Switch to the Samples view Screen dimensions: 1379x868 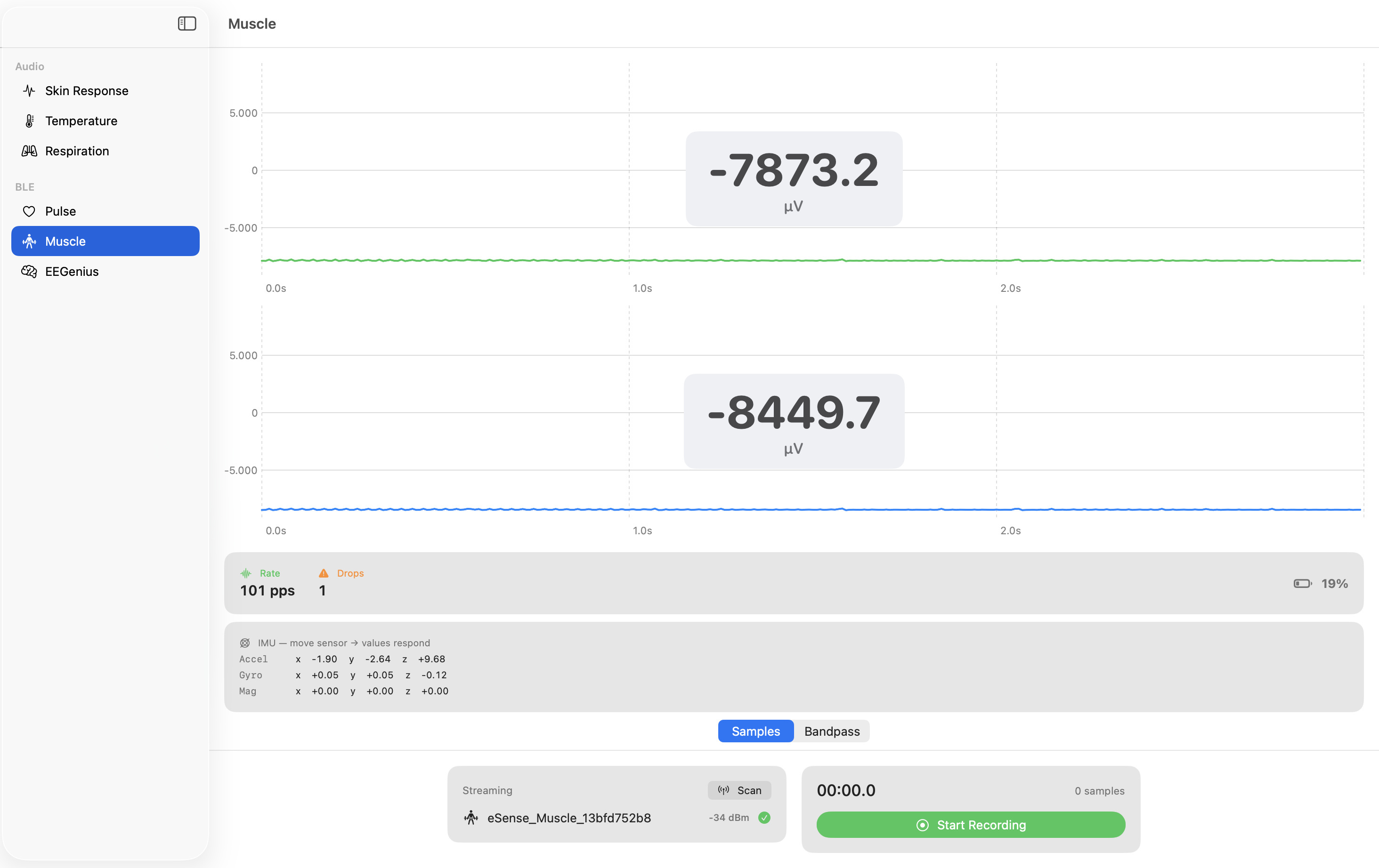tap(756, 731)
